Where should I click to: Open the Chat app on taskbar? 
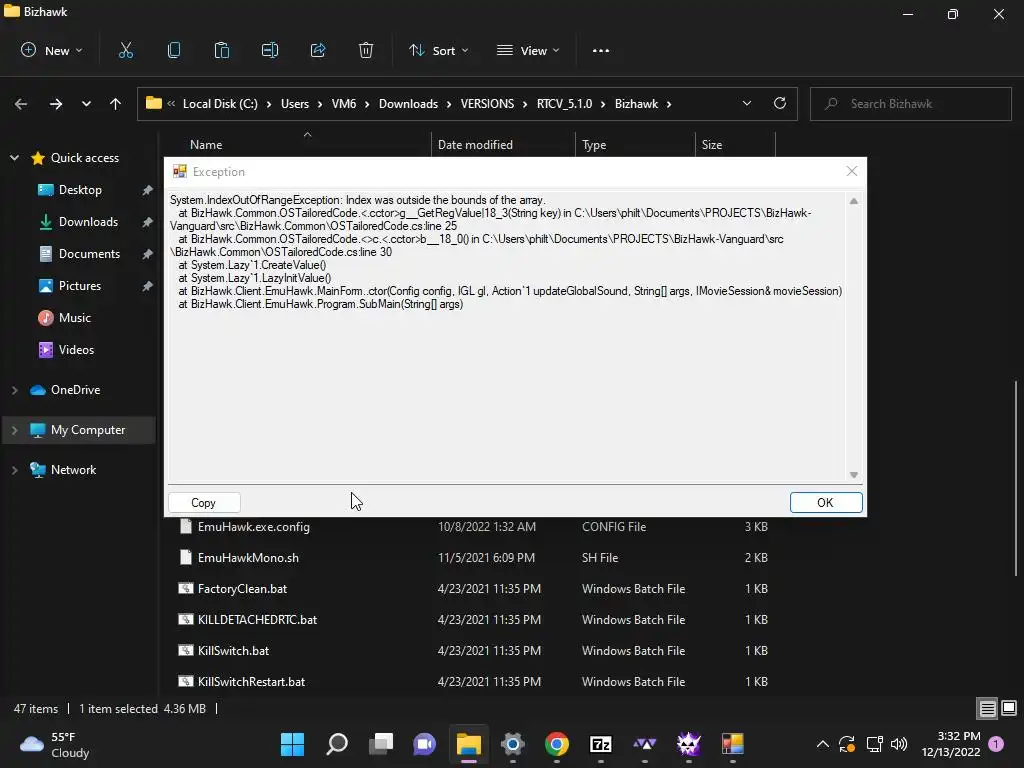pyautogui.click(x=424, y=744)
